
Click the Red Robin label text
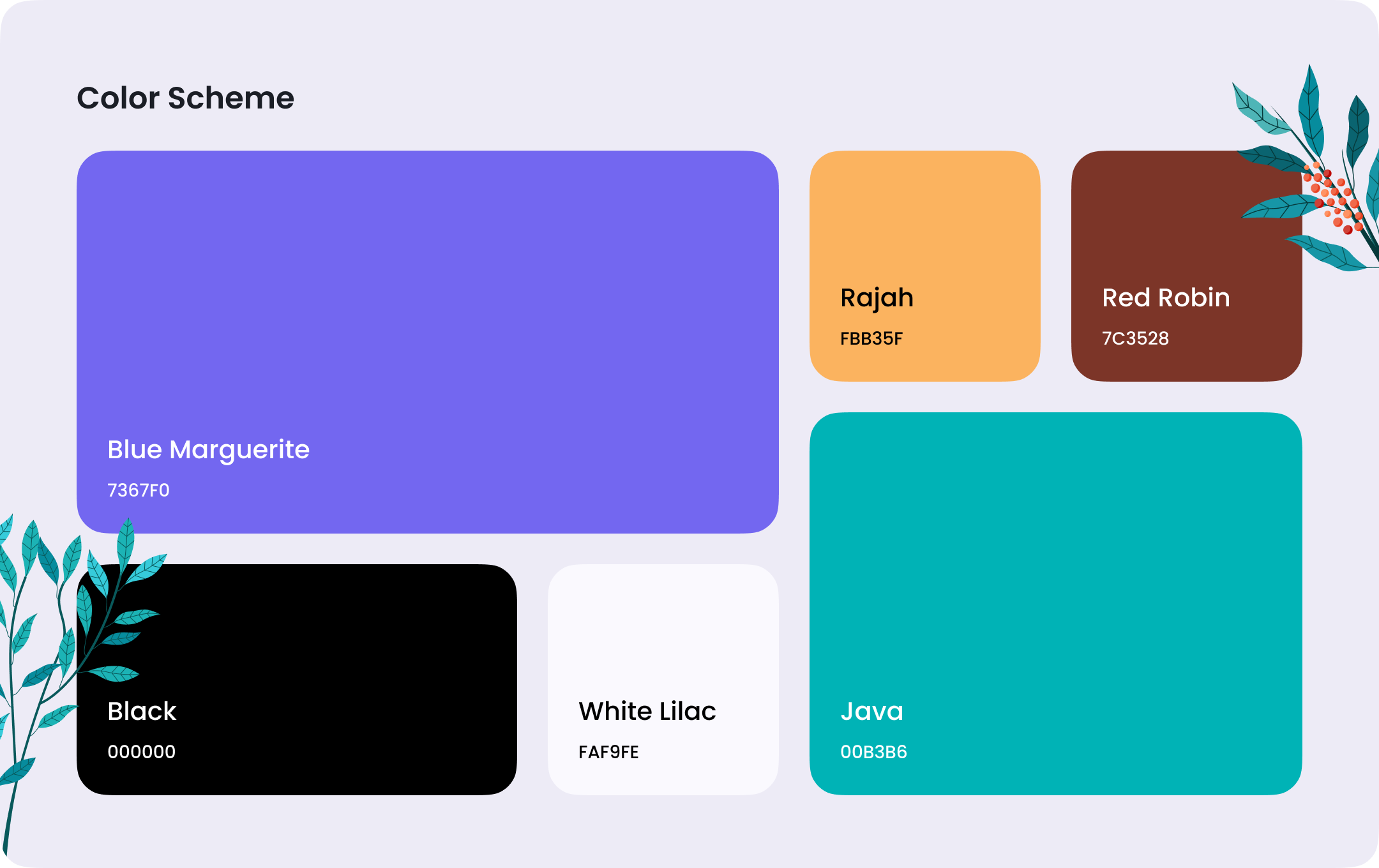pos(1166,297)
